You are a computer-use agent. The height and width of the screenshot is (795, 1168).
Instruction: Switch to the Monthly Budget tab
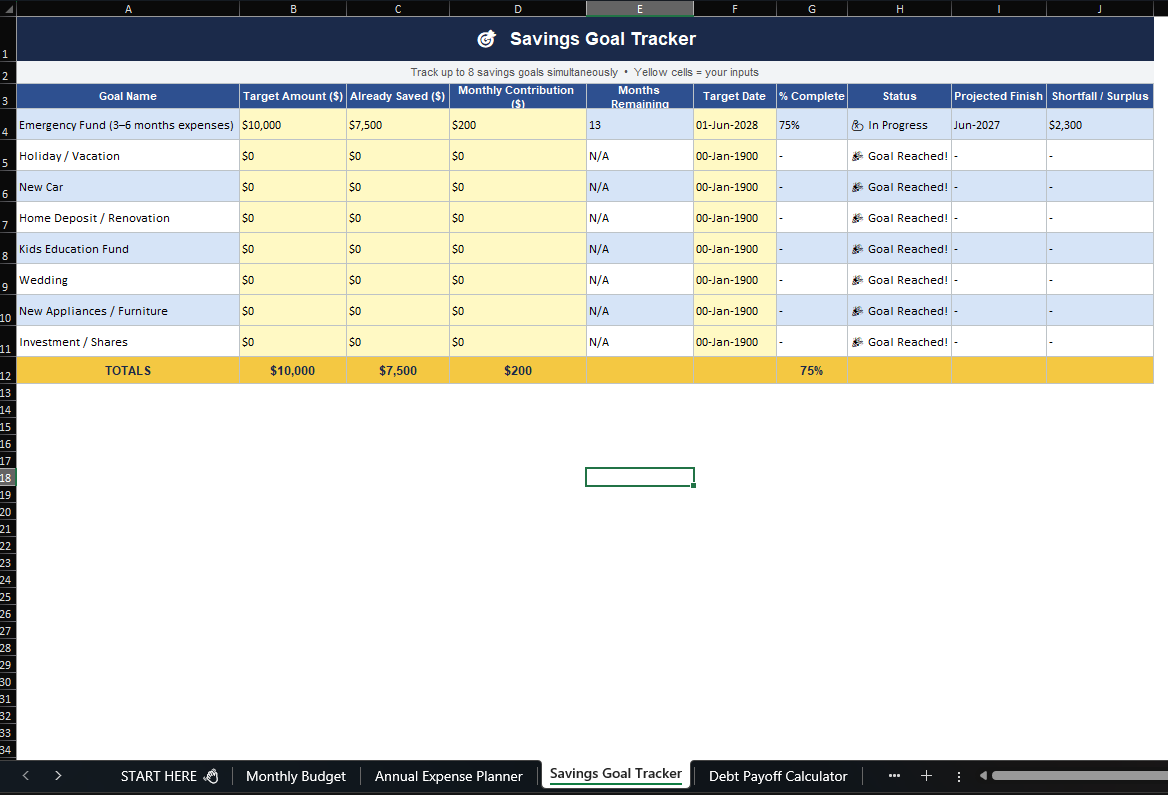pos(296,776)
